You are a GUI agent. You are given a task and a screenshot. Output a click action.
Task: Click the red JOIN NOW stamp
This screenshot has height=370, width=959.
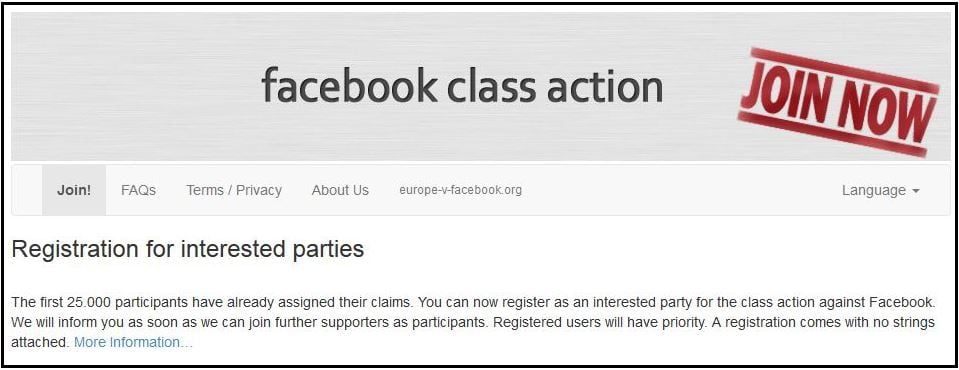pyautogui.click(x=839, y=102)
